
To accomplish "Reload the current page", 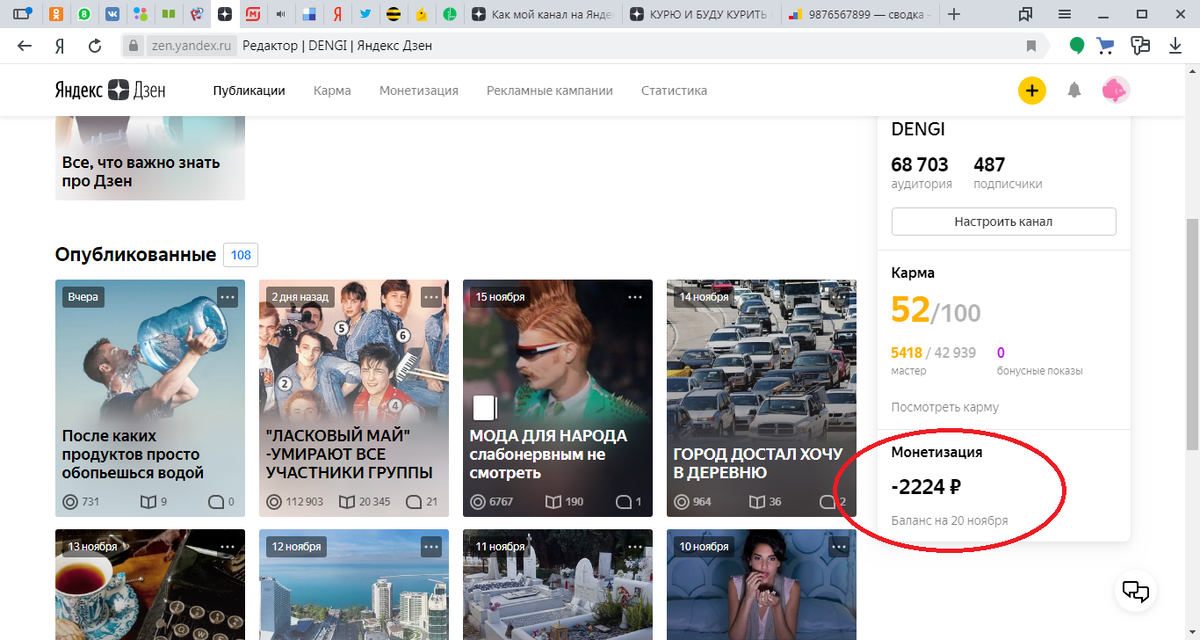I will click(x=95, y=46).
